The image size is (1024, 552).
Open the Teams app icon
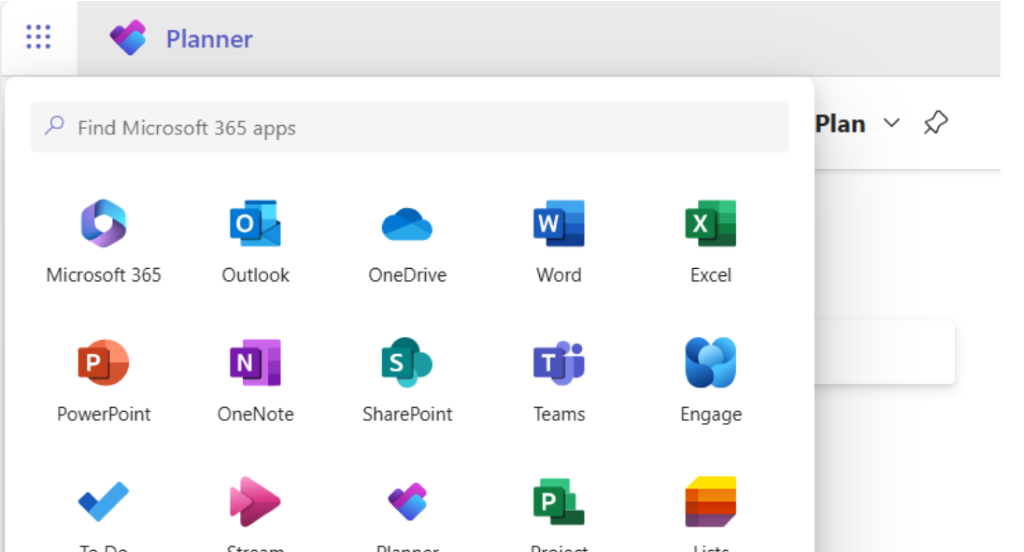tap(559, 363)
